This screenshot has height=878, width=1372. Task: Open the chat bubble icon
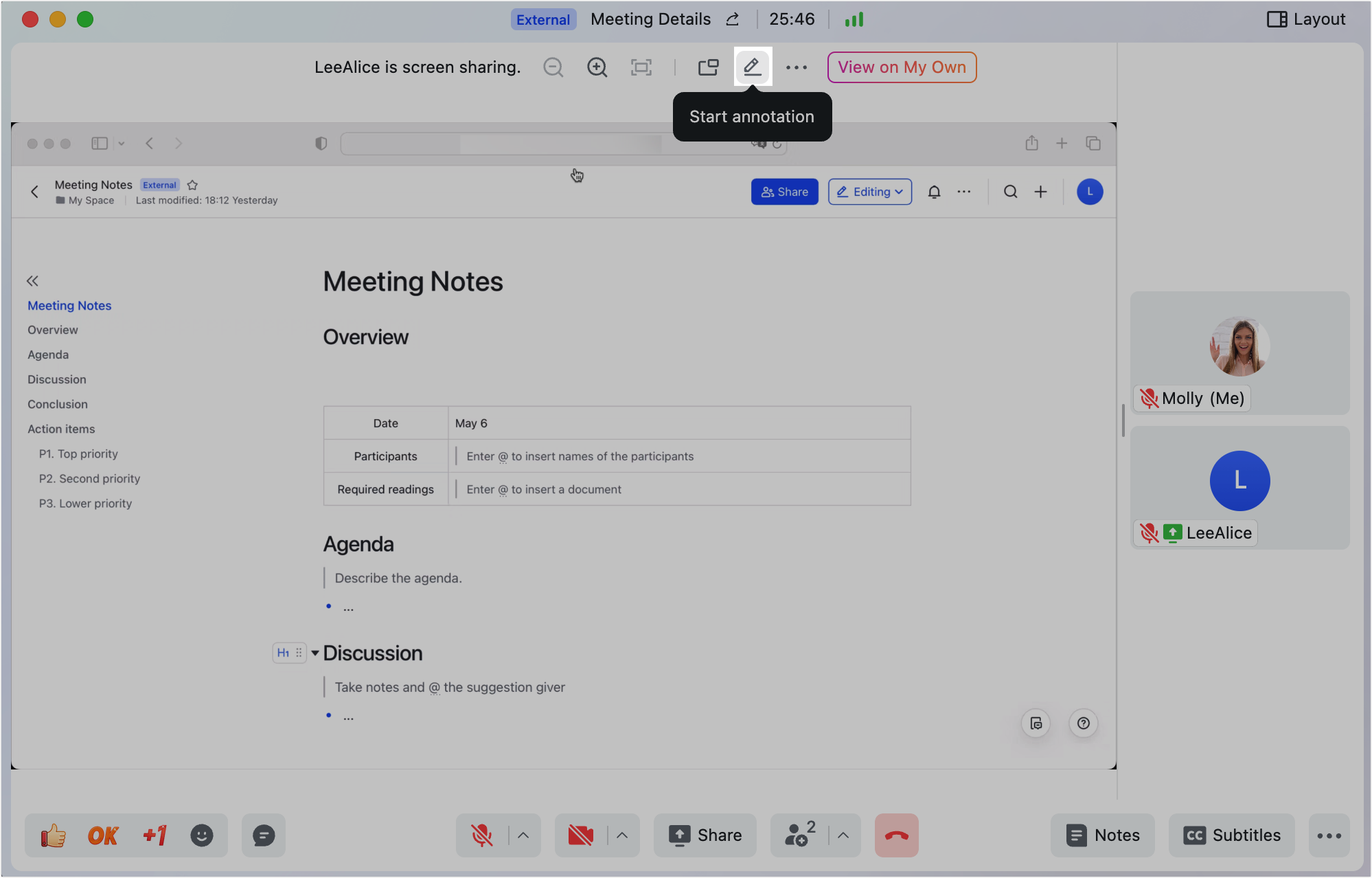264,835
